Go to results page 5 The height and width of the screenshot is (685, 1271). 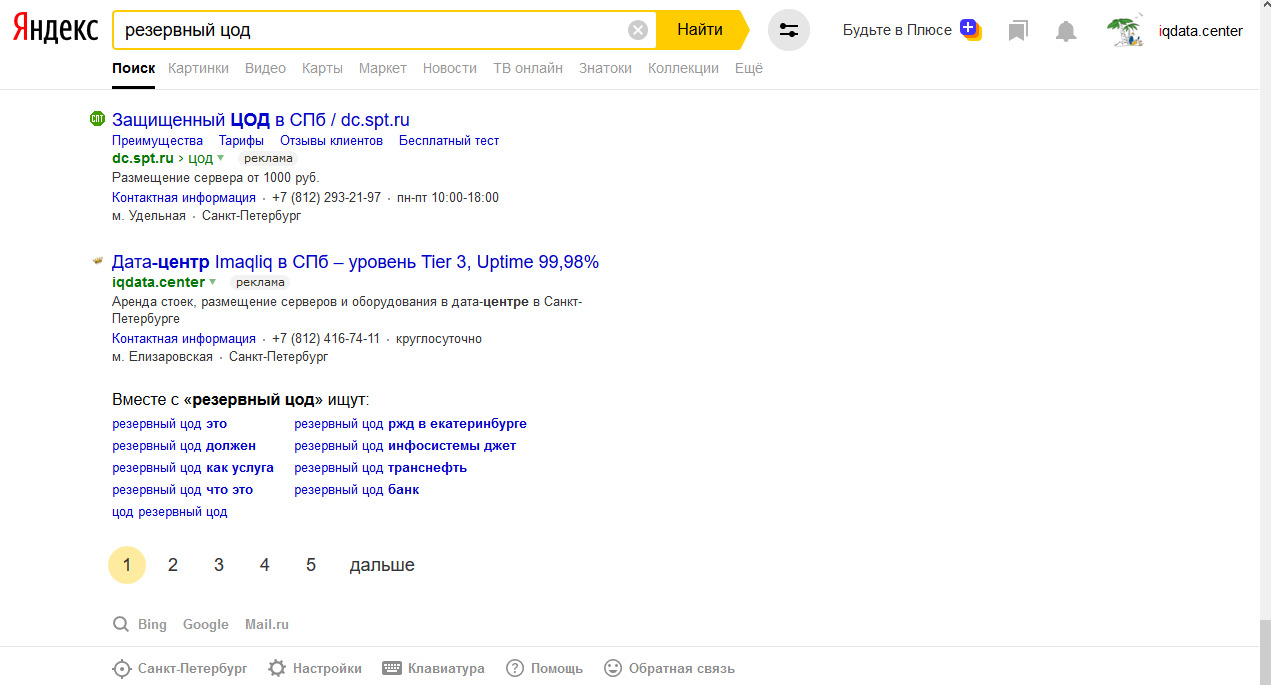point(311,565)
